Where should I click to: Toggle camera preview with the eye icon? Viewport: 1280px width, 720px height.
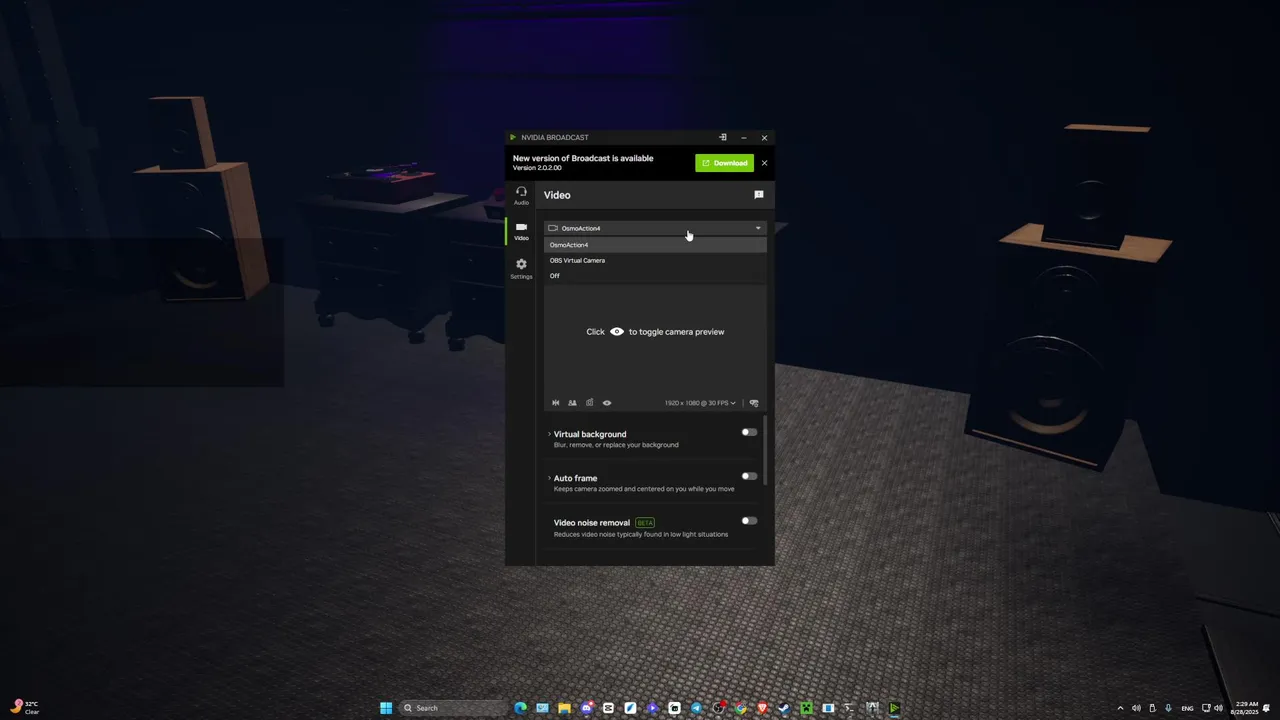(x=606, y=403)
